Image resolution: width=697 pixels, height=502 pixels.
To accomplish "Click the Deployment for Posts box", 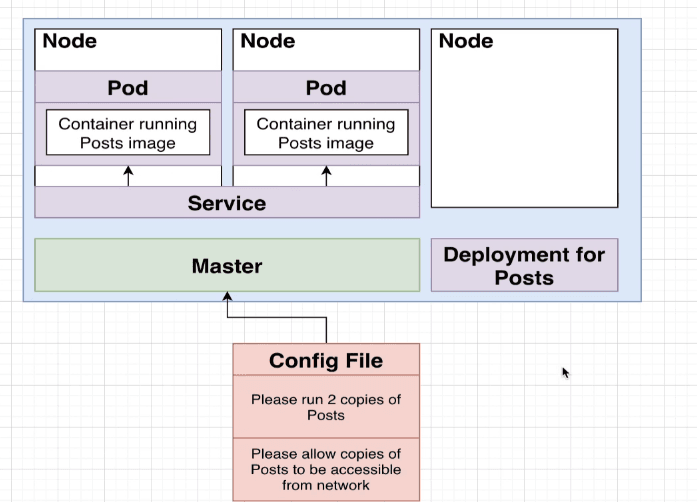I will (x=524, y=265).
